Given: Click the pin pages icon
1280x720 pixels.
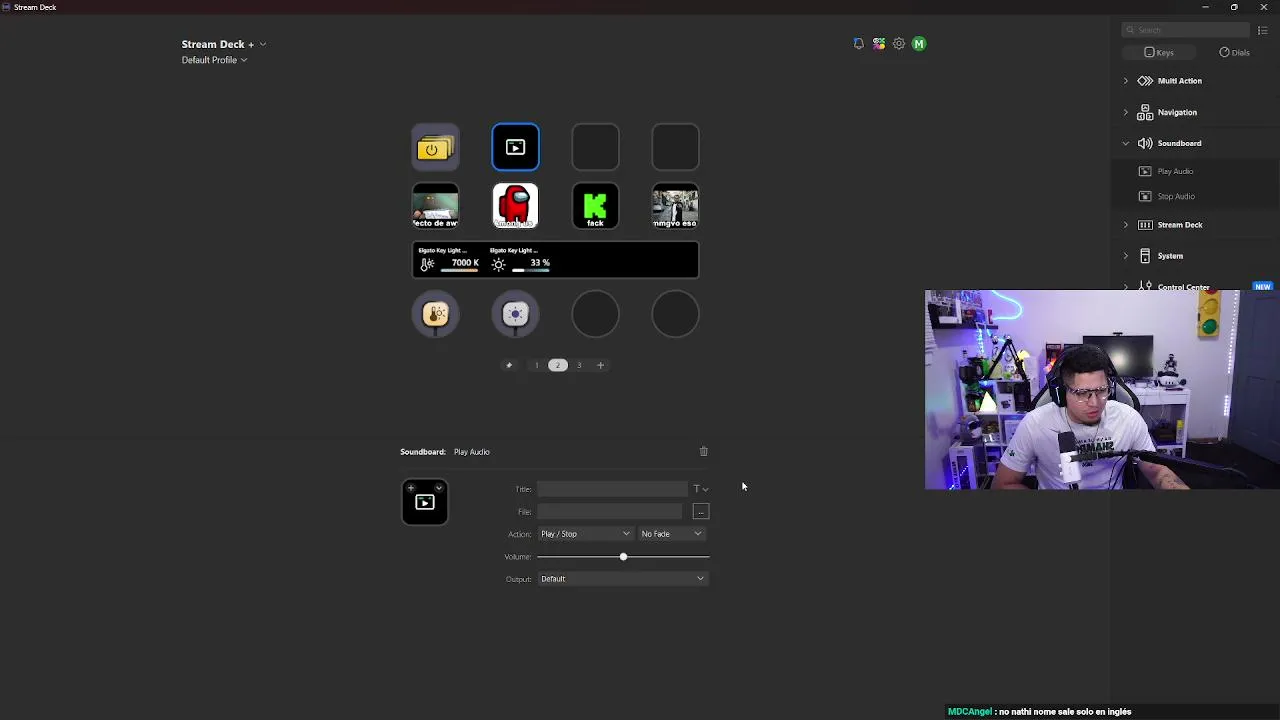Looking at the screenshot, I should [509, 365].
